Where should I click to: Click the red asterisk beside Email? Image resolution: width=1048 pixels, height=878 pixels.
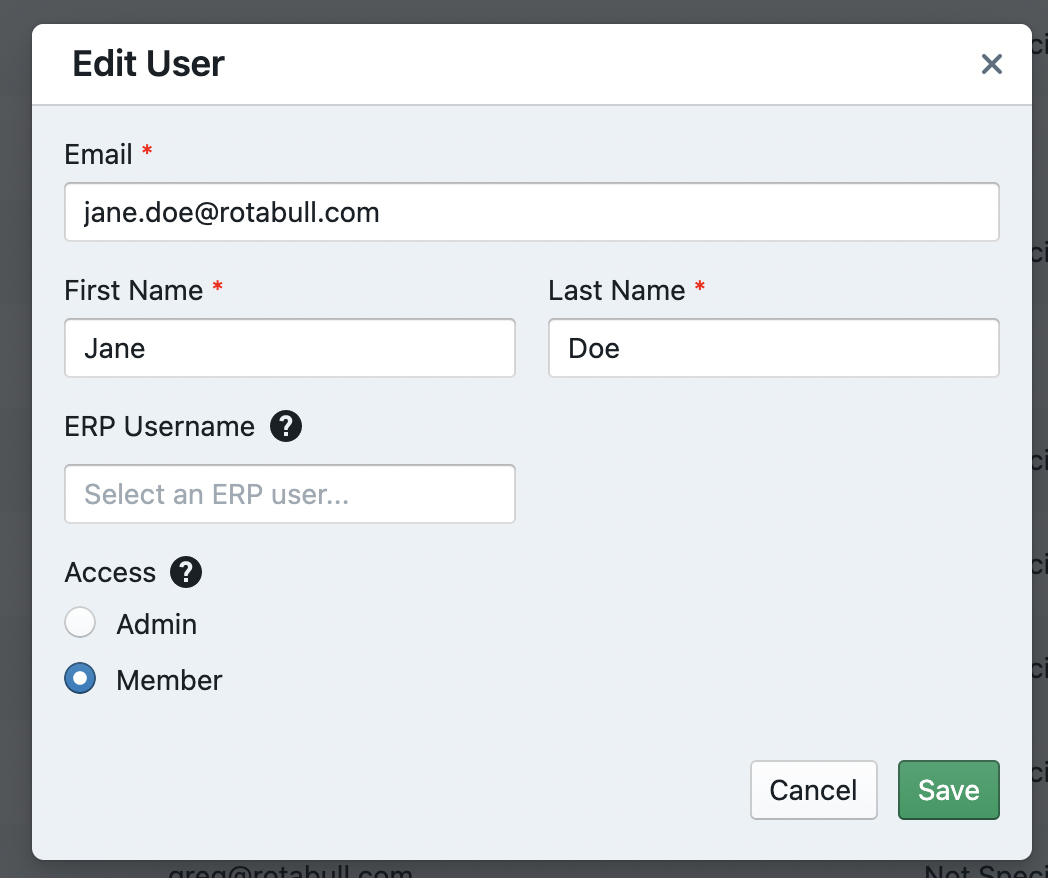point(148,152)
